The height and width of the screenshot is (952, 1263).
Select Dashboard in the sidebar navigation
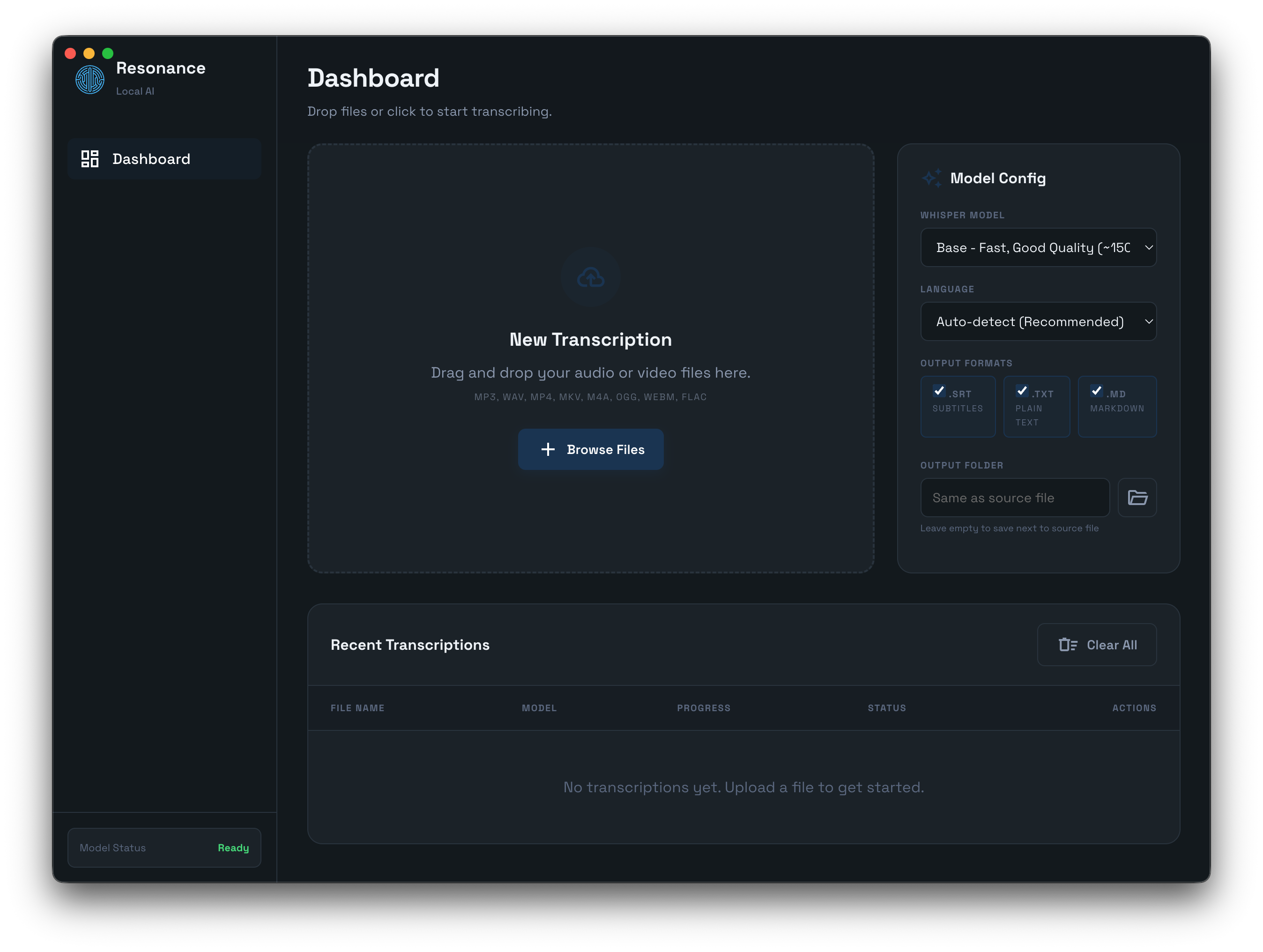click(x=151, y=159)
